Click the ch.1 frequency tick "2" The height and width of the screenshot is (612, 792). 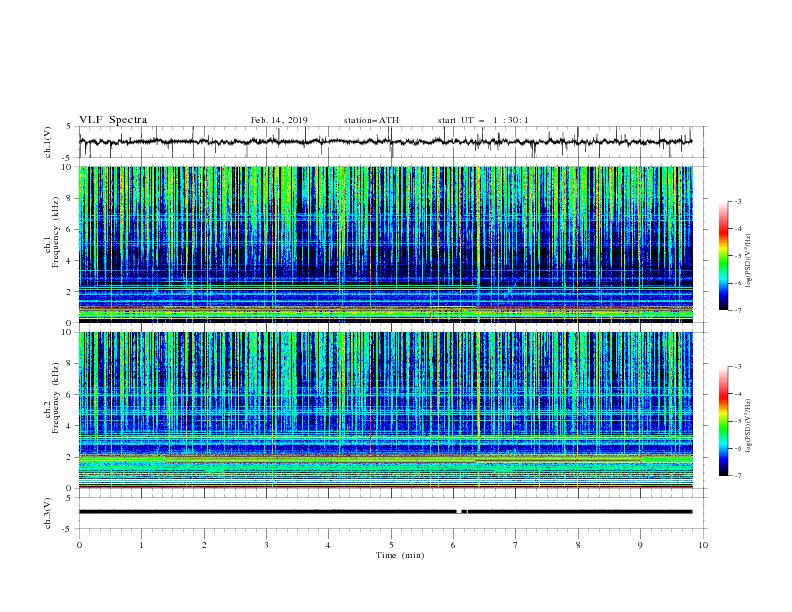(x=70, y=291)
